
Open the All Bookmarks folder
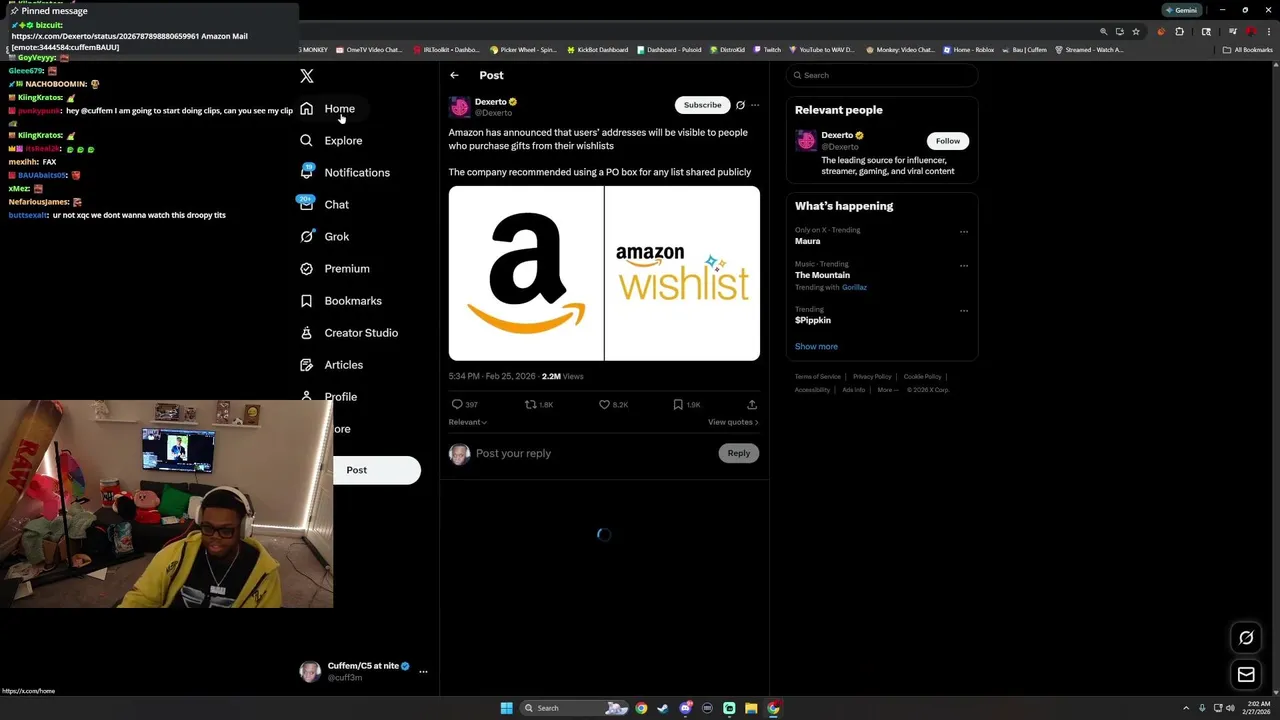tap(1247, 49)
